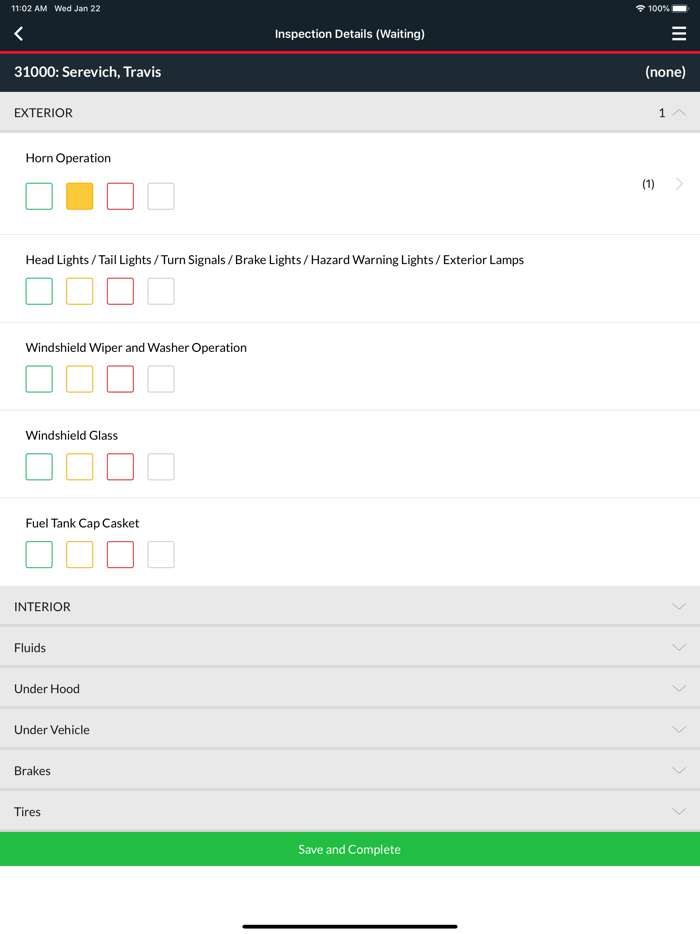The image size is (700, 934).
Task: Tap the back arrow icon
Action: pyautogui.click(x=19, y=34)
